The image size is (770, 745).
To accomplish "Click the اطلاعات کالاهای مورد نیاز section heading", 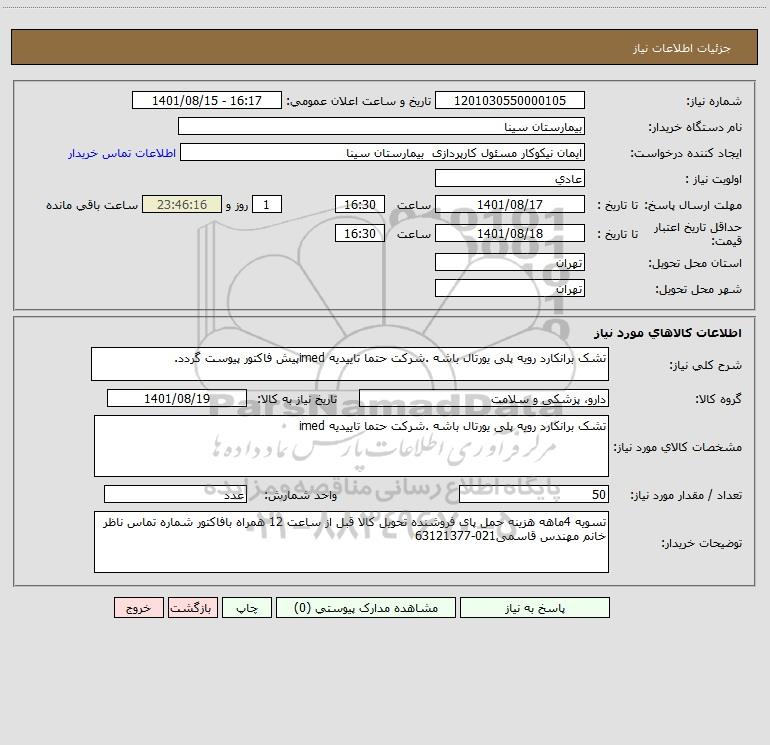I will 668,333.
